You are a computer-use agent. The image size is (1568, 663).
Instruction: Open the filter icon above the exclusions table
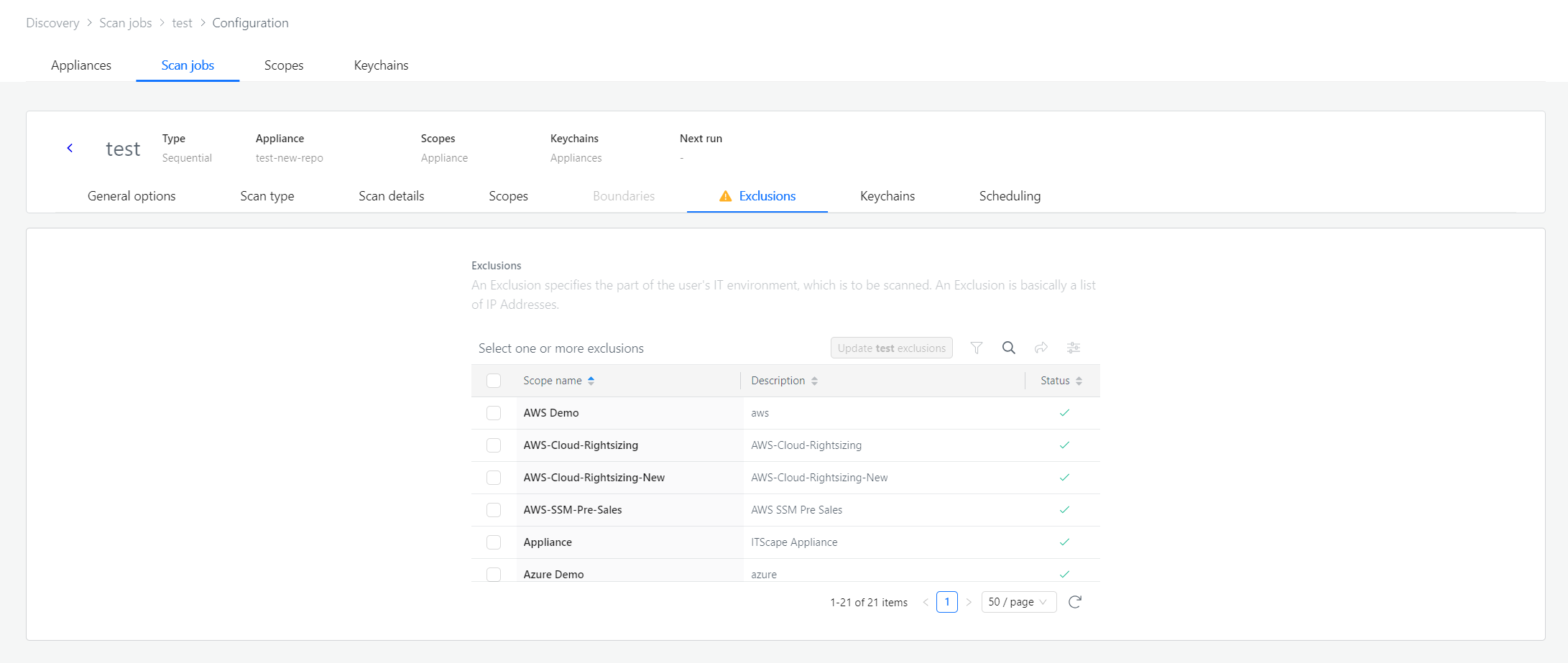[x=977, y=348]
